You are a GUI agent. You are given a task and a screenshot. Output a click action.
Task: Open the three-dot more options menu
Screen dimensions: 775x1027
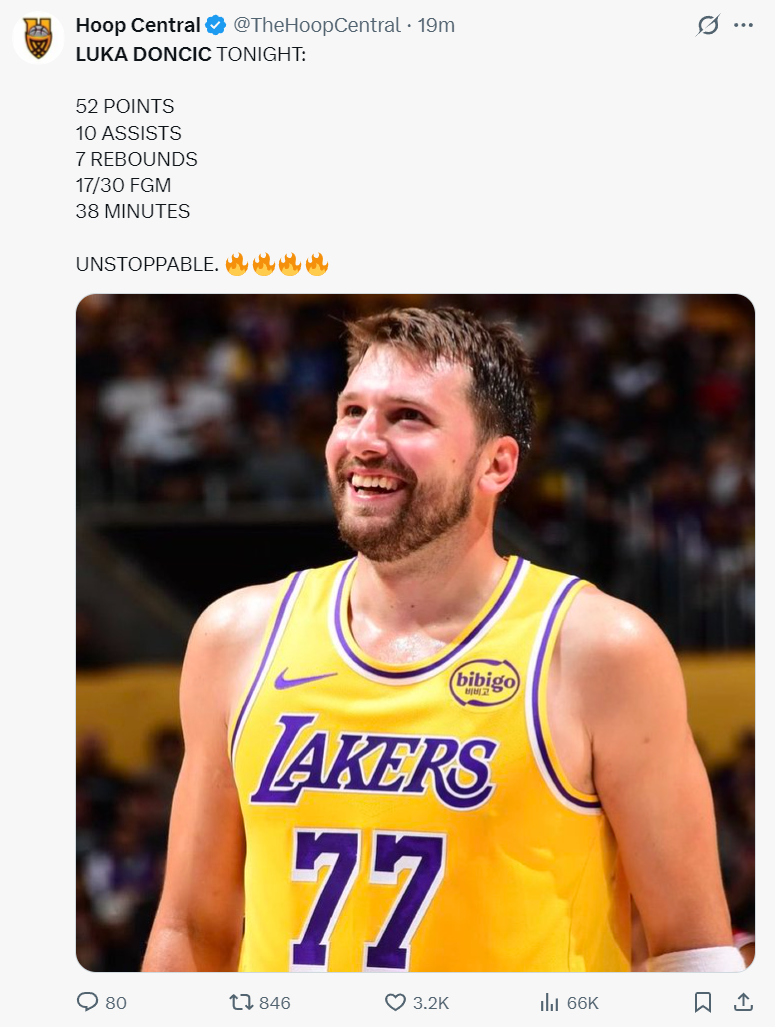click(744, 26)
